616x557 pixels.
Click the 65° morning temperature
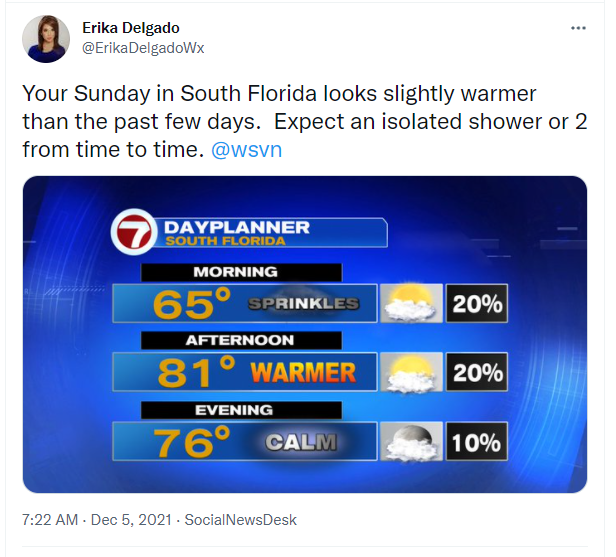(x=192, y=303)
